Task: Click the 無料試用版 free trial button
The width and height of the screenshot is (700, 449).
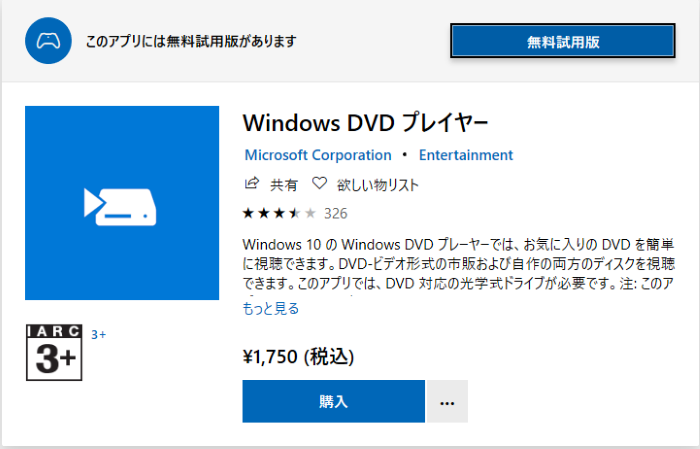Action: 563,41
